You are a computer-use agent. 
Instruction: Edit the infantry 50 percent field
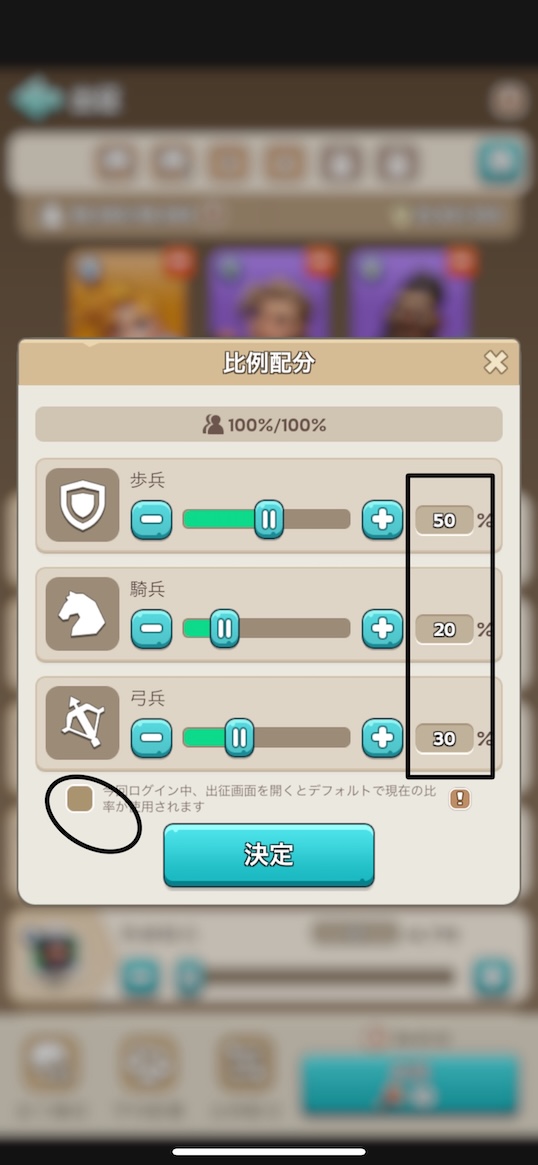pyautogui.click(x=444, y=520)
